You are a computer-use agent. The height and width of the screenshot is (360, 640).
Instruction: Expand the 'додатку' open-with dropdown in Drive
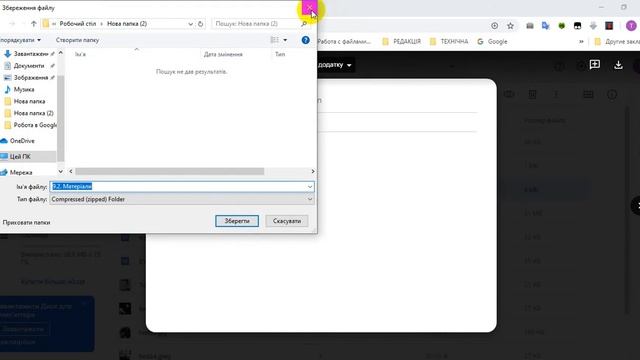pyautogui.click(x=335, y=65)
